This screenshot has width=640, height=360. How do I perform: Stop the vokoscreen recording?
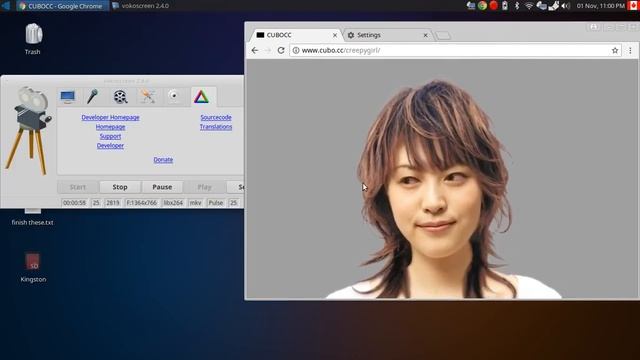click(x=120, y=187)
